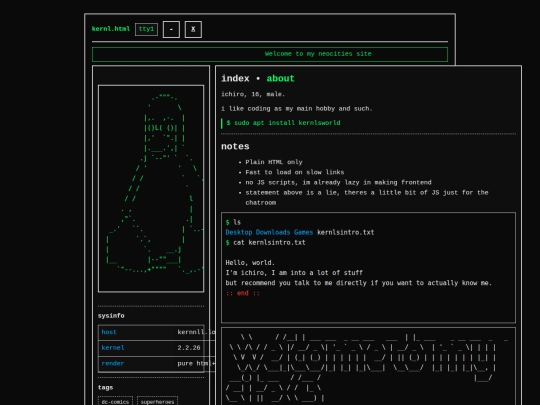This screenshot has width=540, height=405.
Task: Switch to the about tab
Action: 280,79
